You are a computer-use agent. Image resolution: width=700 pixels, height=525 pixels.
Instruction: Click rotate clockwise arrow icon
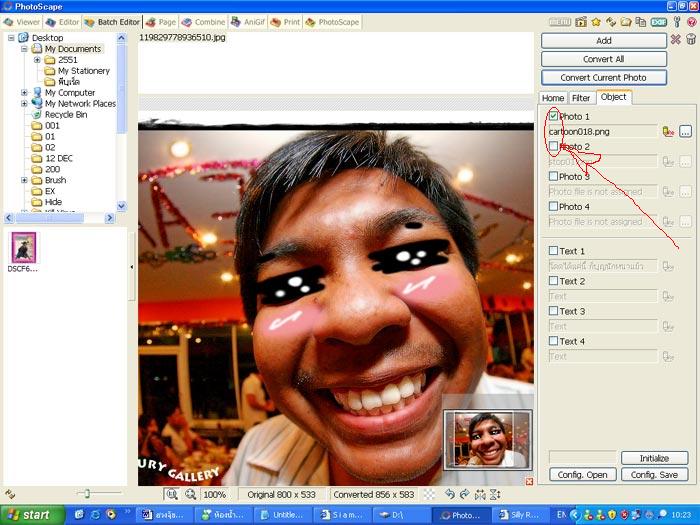point(465,494)
